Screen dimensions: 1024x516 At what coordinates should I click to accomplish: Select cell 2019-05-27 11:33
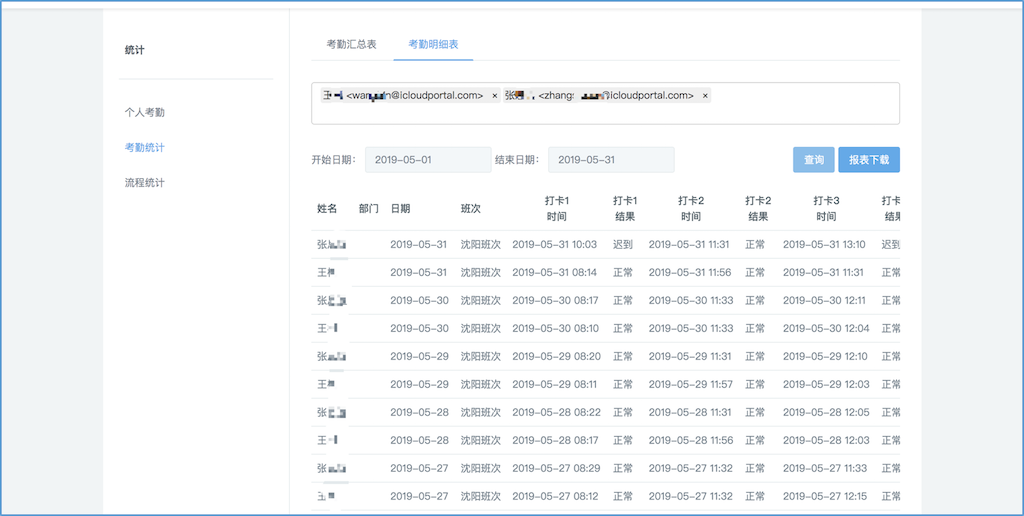pos(825,469)
